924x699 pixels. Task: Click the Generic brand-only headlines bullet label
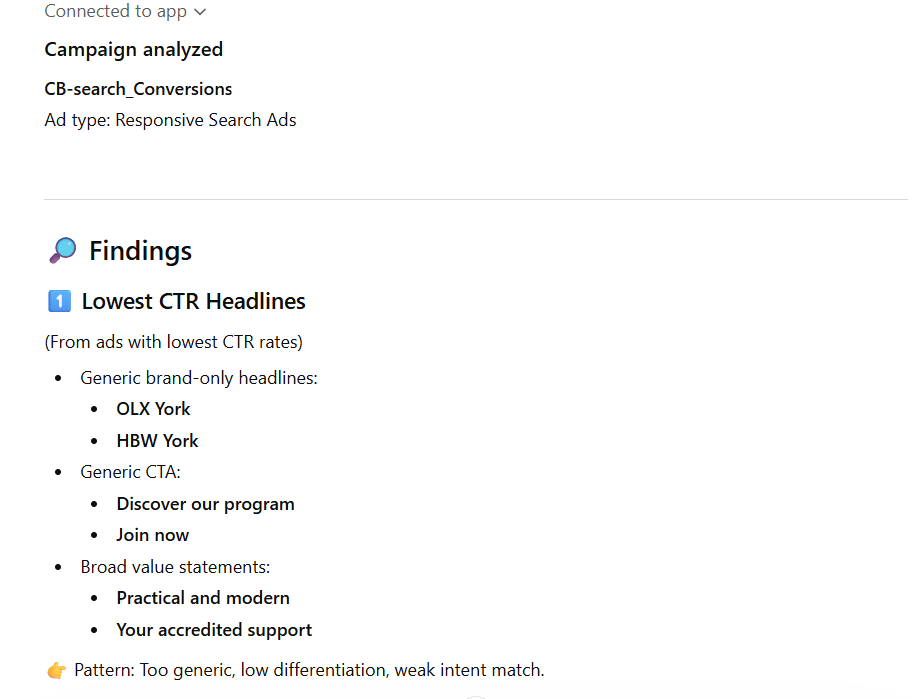(198, 377)
